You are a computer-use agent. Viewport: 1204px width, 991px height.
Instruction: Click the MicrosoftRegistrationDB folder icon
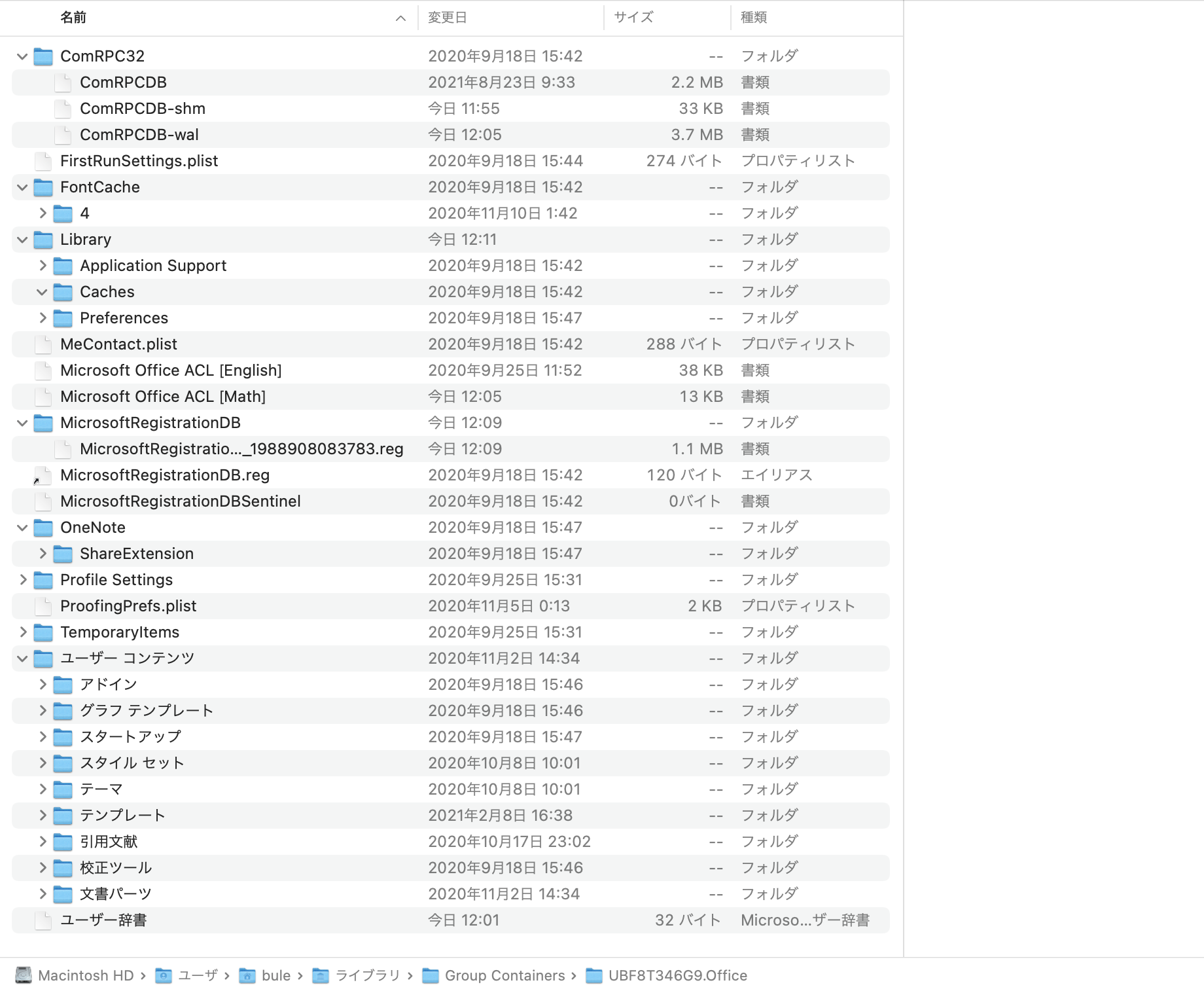[x=43, y=423]
